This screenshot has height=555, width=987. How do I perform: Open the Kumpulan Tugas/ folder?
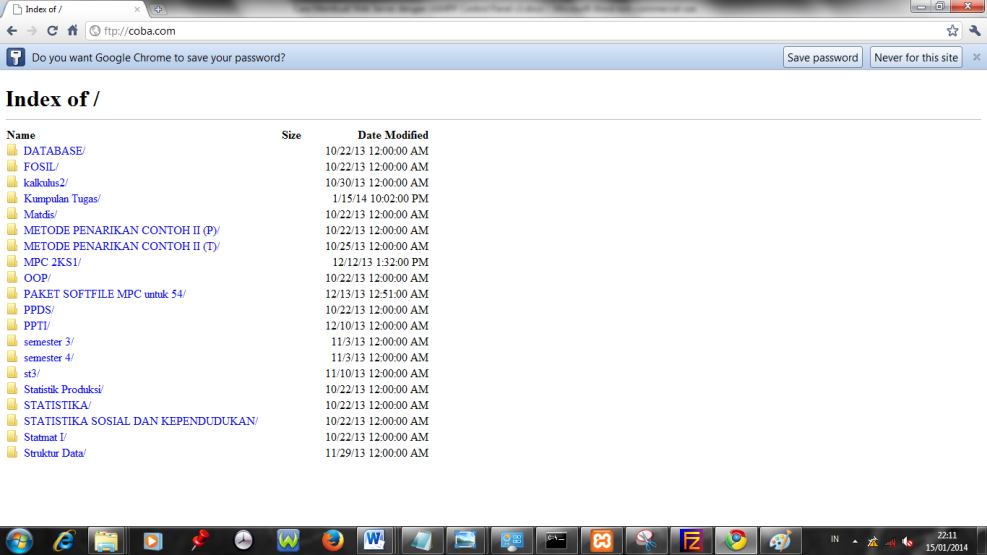coord(62,199)
